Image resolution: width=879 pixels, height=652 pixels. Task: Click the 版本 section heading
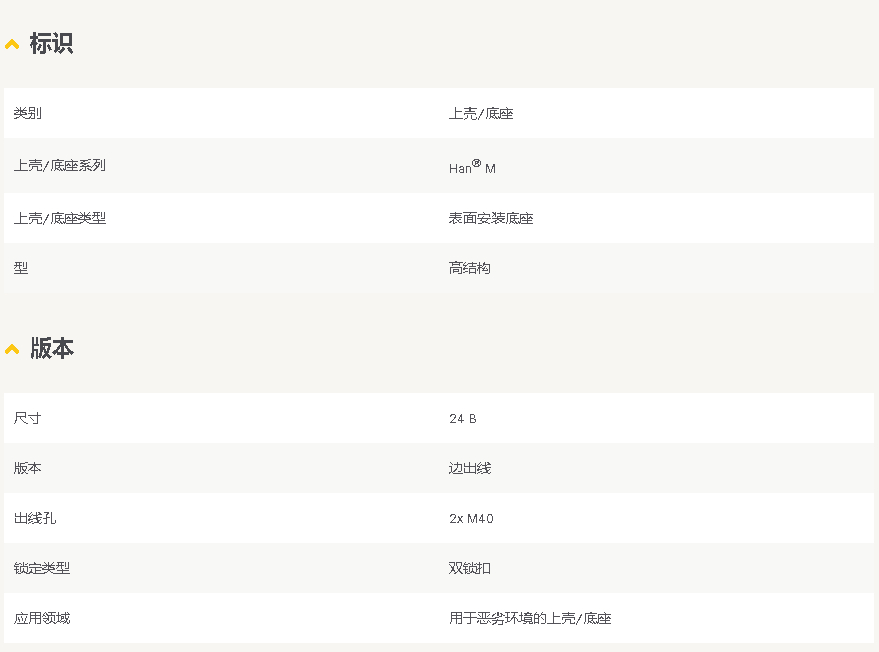point(52,348)
